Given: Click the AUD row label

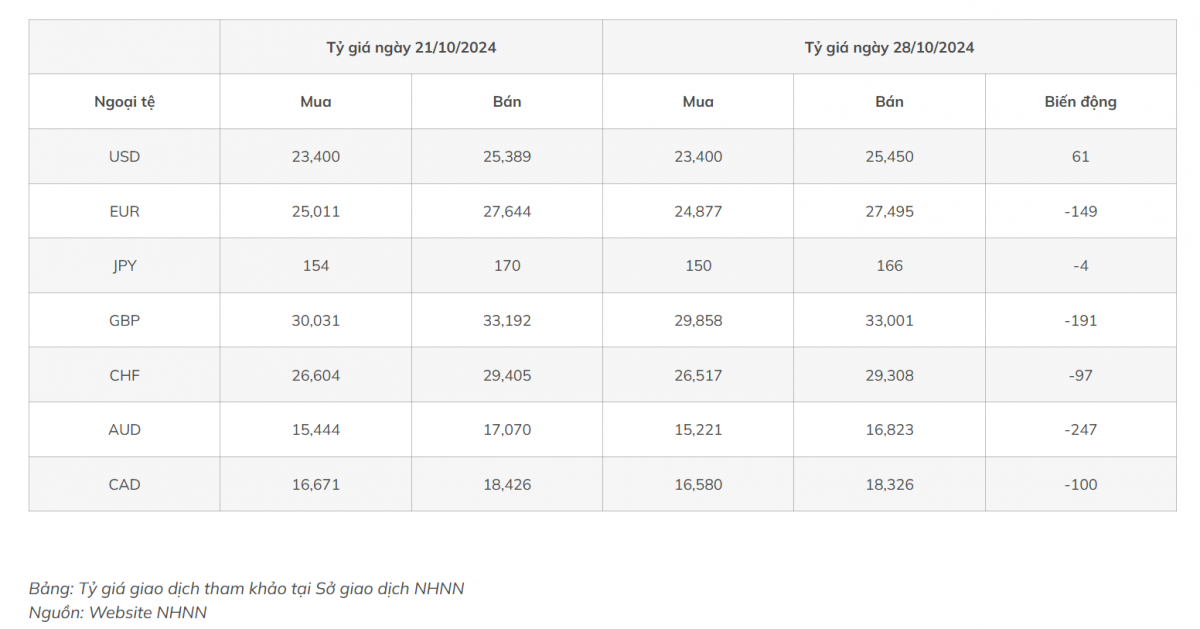Looking at the screenshot, I should coord(124,430).
